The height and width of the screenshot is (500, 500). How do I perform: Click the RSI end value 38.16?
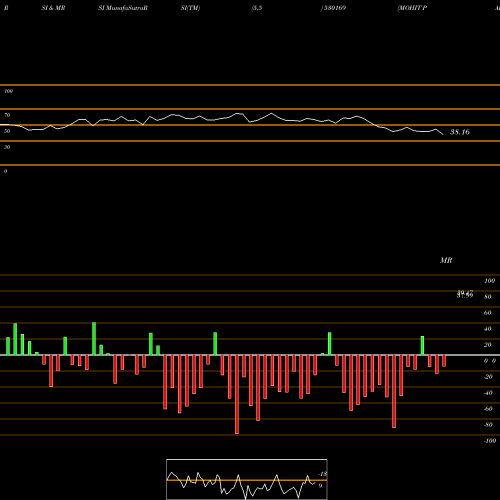pos(460,132)
